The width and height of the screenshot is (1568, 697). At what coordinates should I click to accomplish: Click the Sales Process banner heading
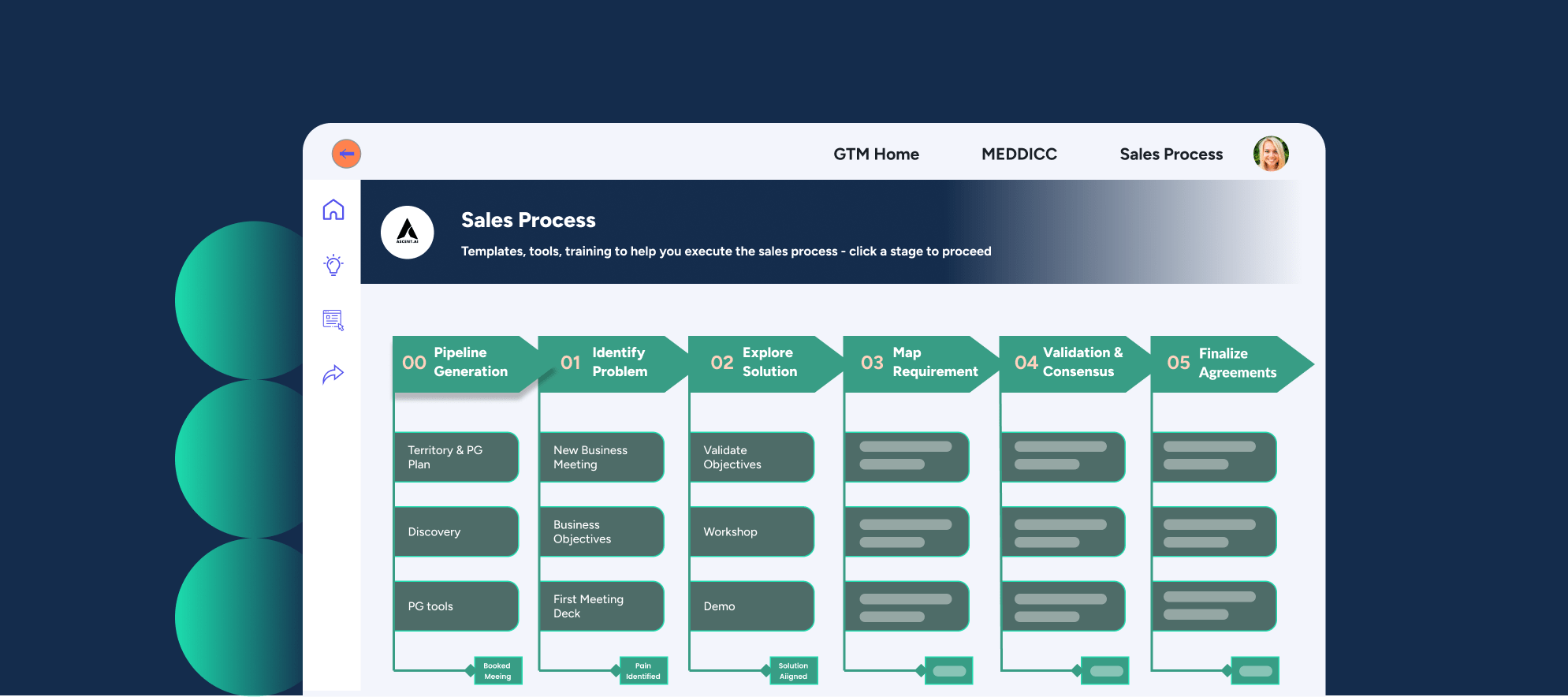point(528,220)
